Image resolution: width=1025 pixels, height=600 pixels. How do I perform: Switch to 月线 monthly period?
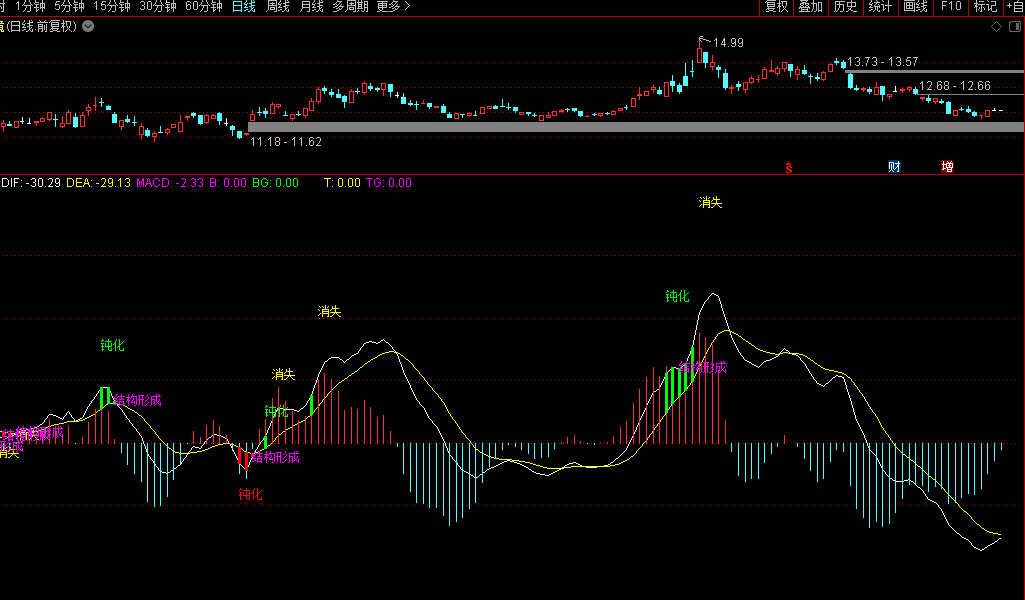tap(312, 7)
